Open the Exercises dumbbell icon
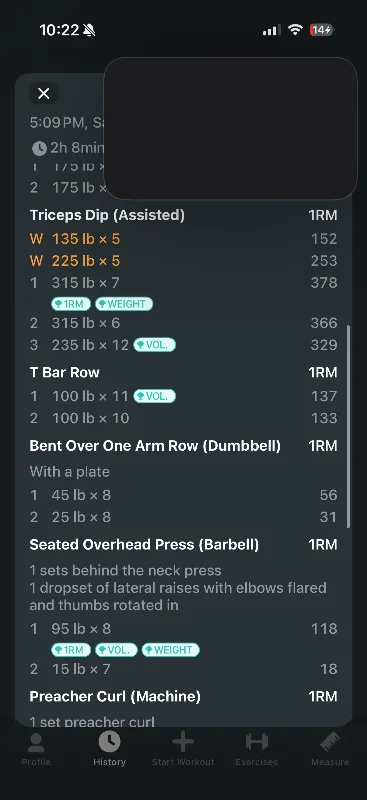The height and width of the screenshot is (800, 367). pos(257,742)
